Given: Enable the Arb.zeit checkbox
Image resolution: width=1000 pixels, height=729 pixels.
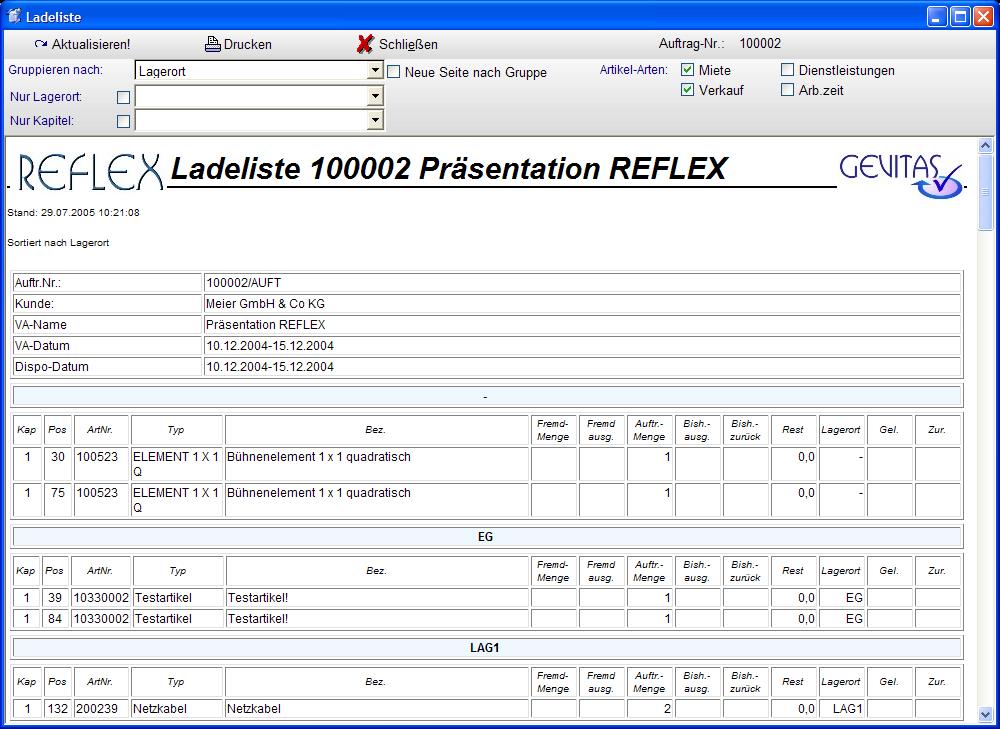Looking at the screenshot, I should click(x=788, y=90).
